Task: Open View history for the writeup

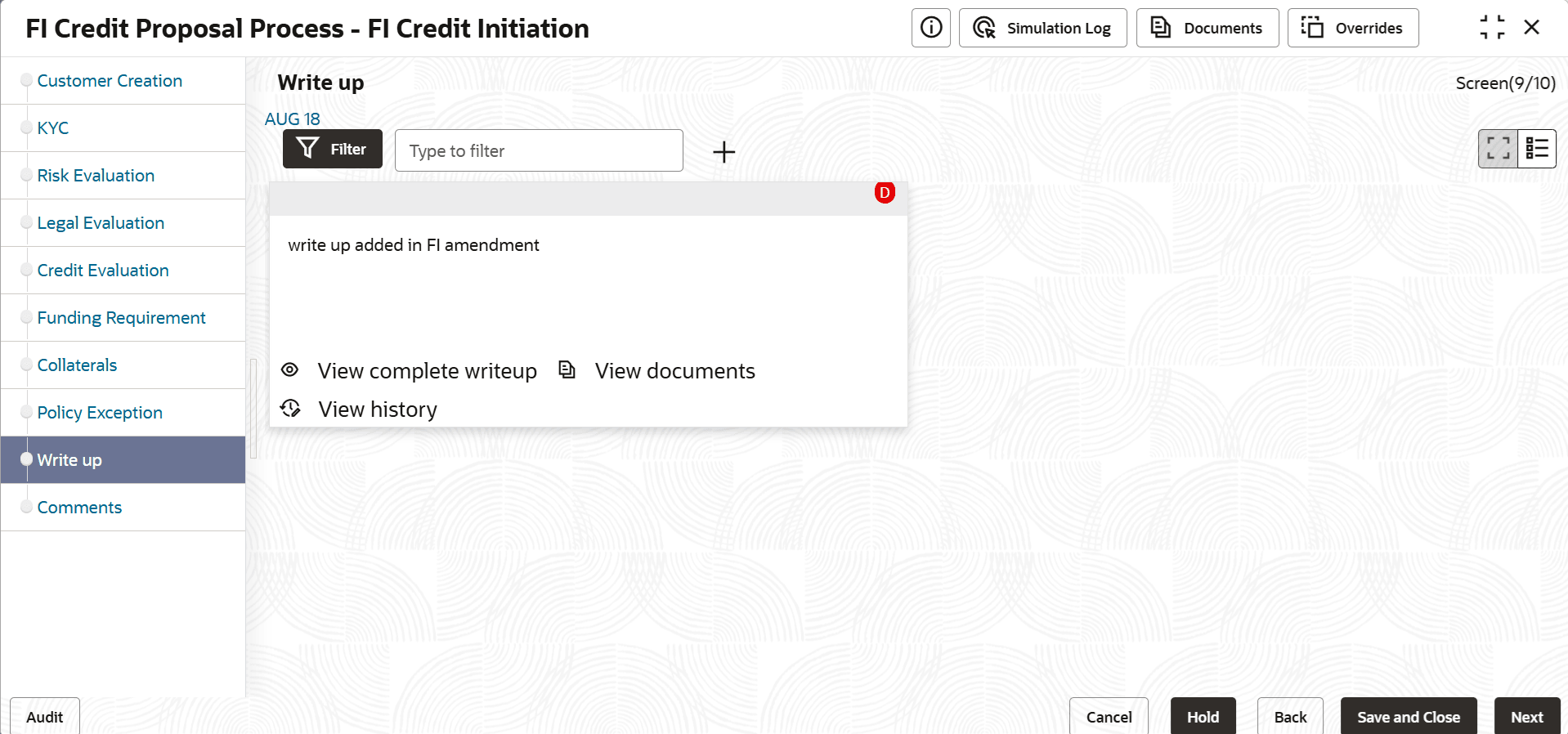Action: click(x=359, y=409)
